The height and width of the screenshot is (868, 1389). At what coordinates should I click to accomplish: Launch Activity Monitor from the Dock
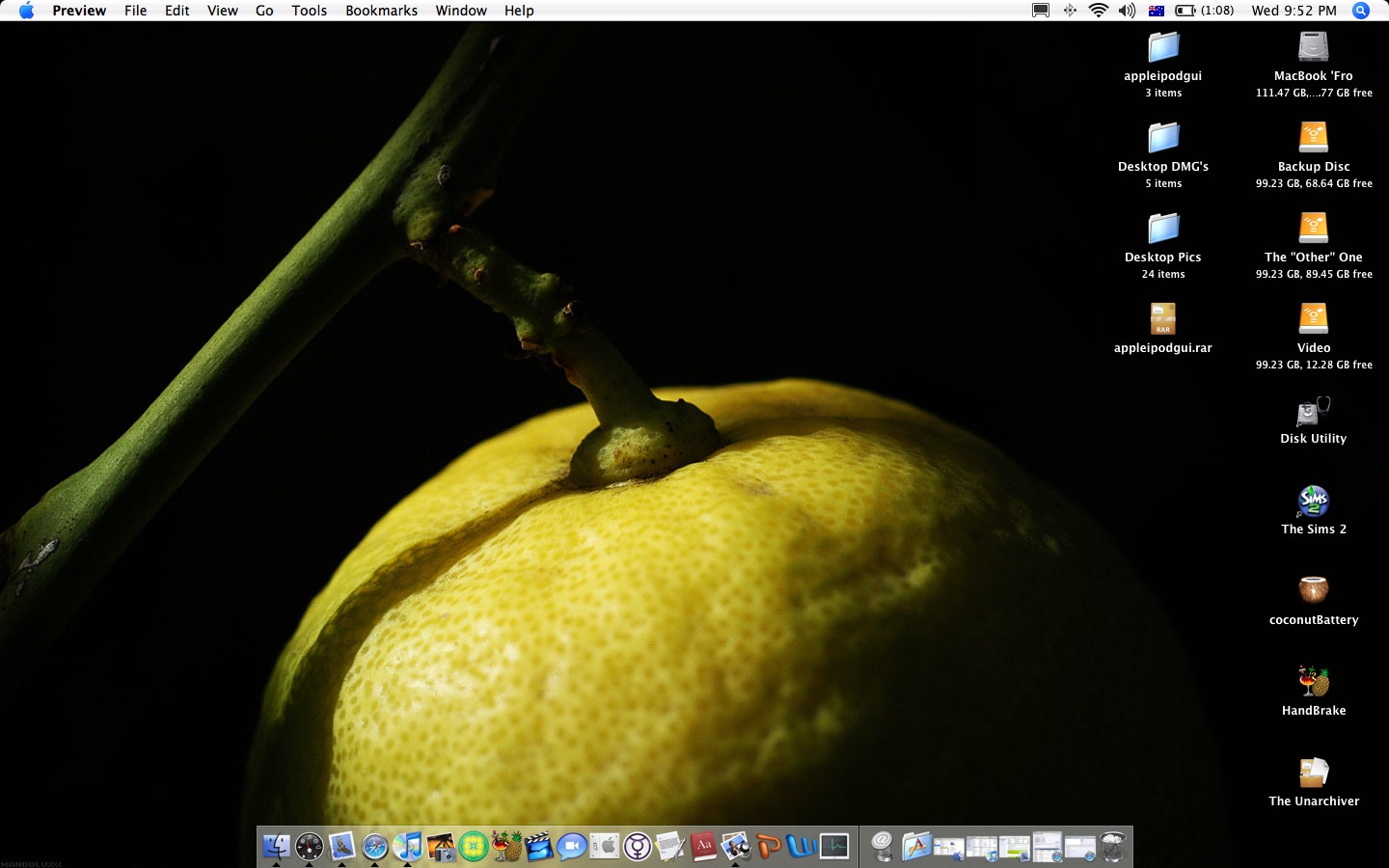click(x=834, y=847)
